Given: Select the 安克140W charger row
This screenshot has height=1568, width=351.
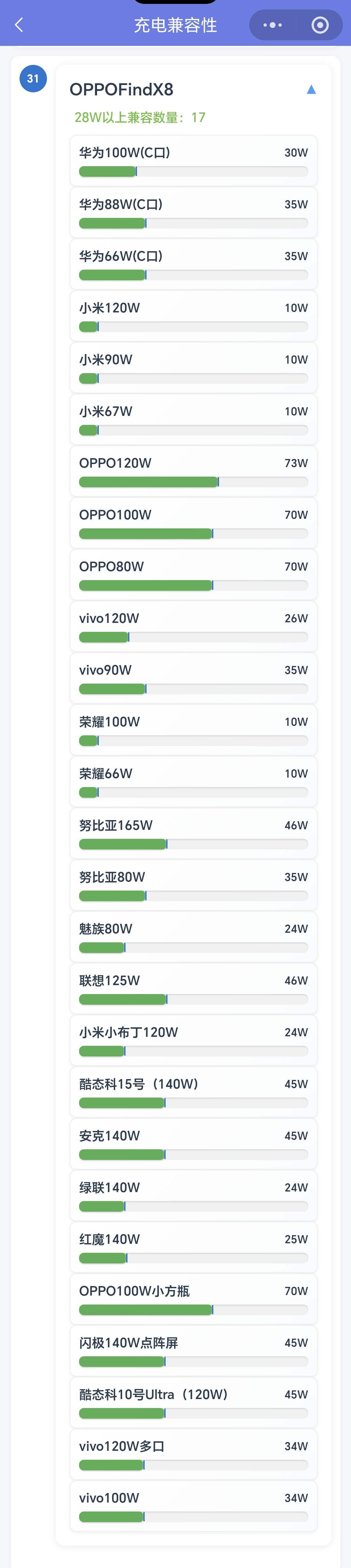Looking at the screenshot, I should click(x=193, y=1144).
